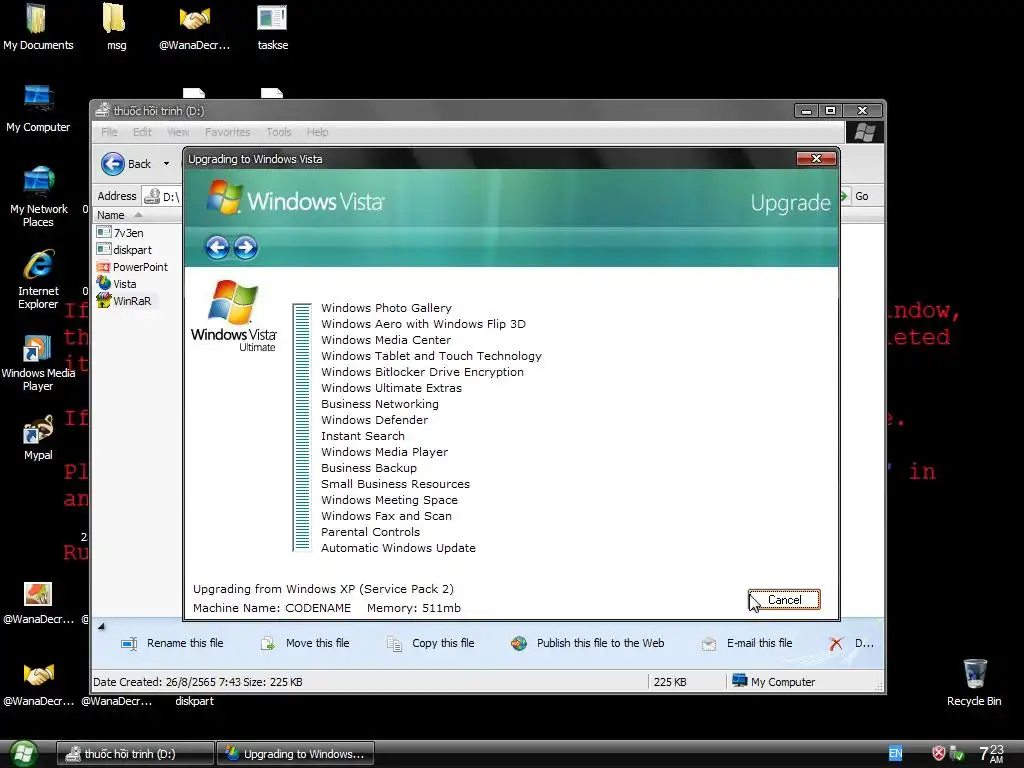
Task: Select diskpart label on desktop bottom
Action: [x=194, y=701]
